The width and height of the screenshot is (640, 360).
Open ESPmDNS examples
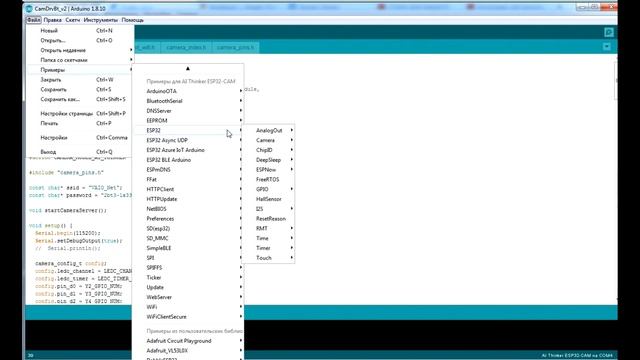(188, 169)
